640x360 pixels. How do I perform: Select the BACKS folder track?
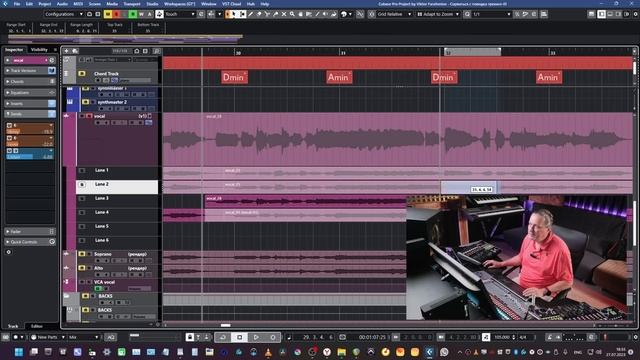click(x=106, y=296)
